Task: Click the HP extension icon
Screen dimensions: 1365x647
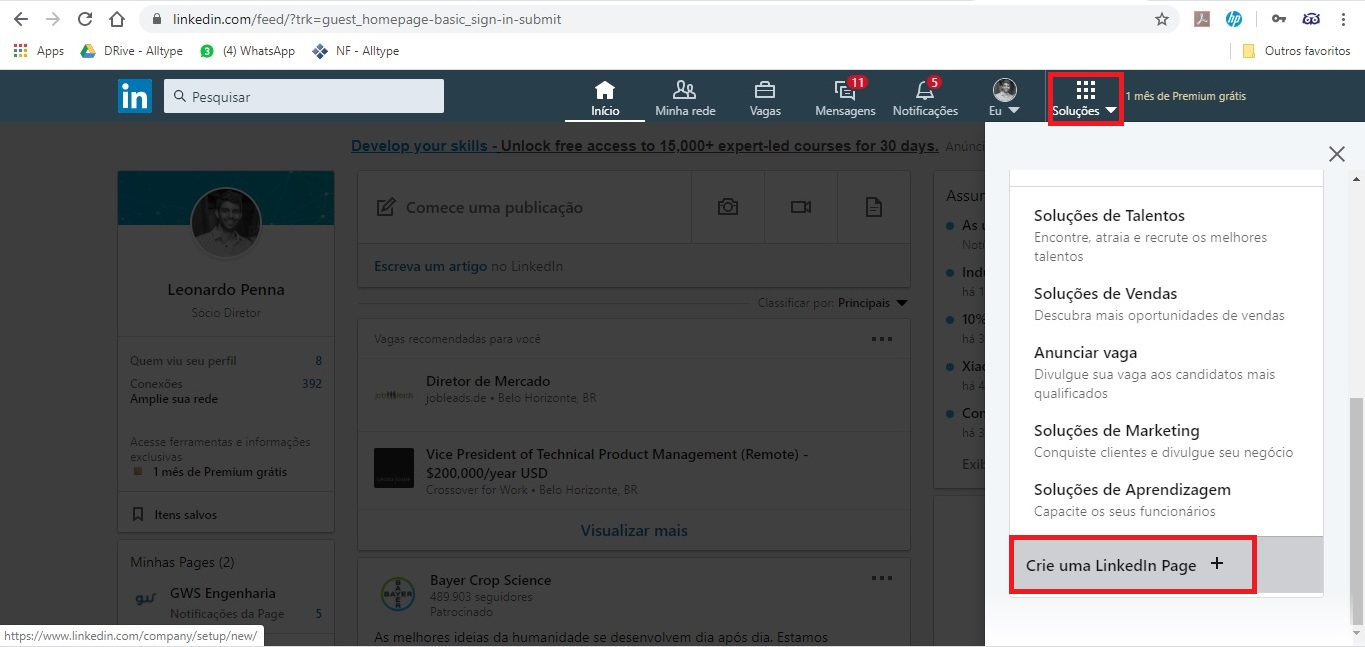Action: (x=1233, y=19)
